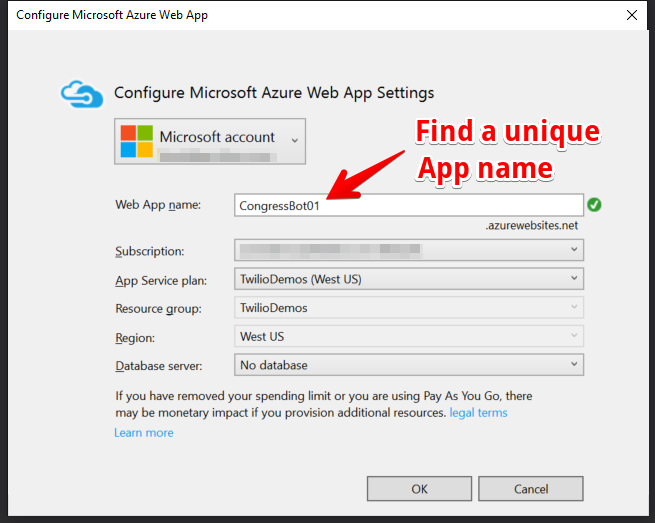
Task: Open the Region dropdown showing West US
Action: pos(409,336)
